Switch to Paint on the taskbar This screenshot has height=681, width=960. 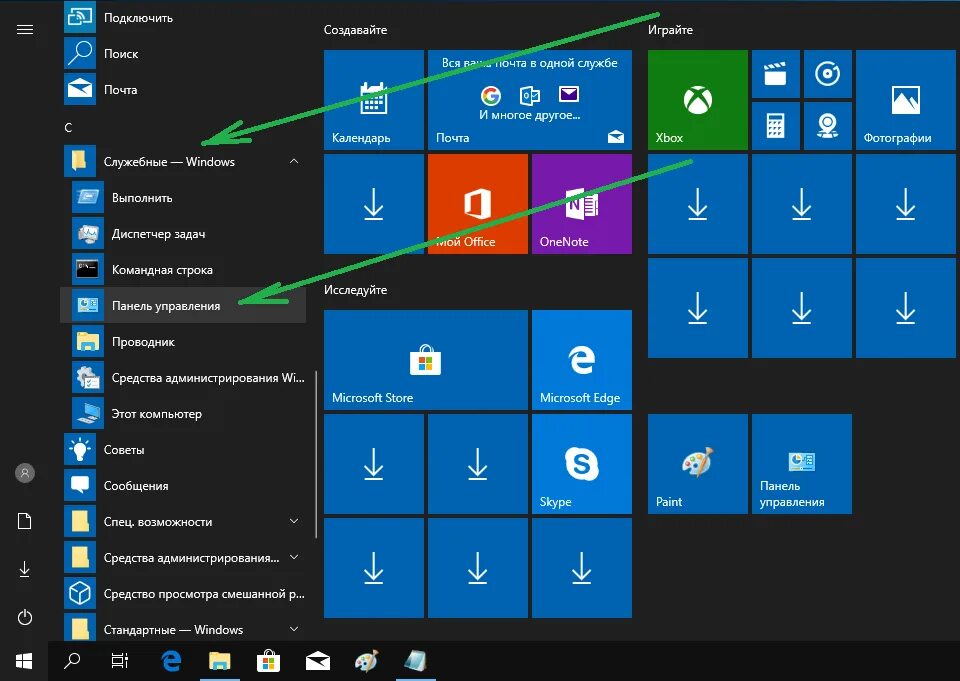[x=366, y=661]
